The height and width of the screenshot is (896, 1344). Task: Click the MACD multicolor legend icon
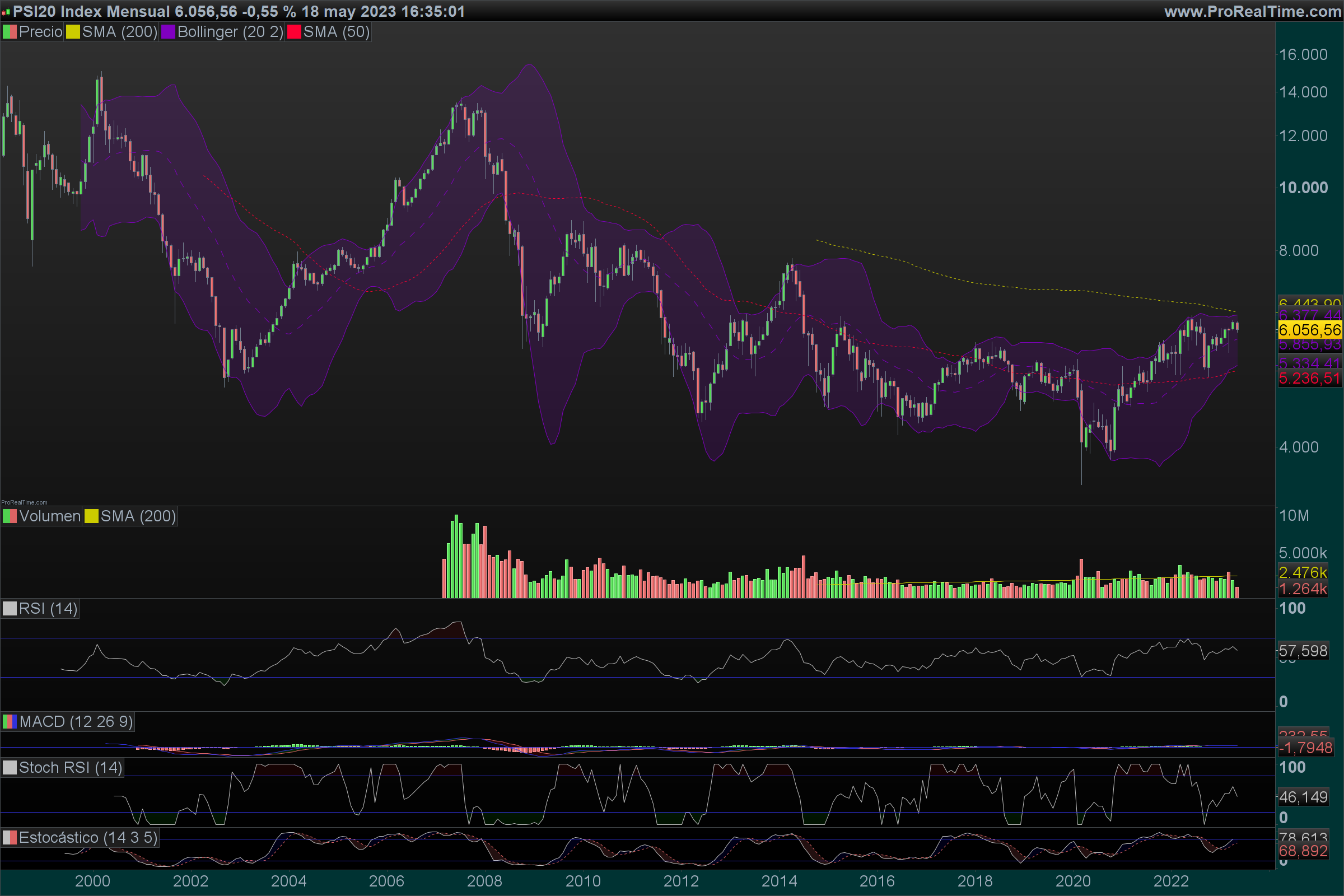click(10, 722)
